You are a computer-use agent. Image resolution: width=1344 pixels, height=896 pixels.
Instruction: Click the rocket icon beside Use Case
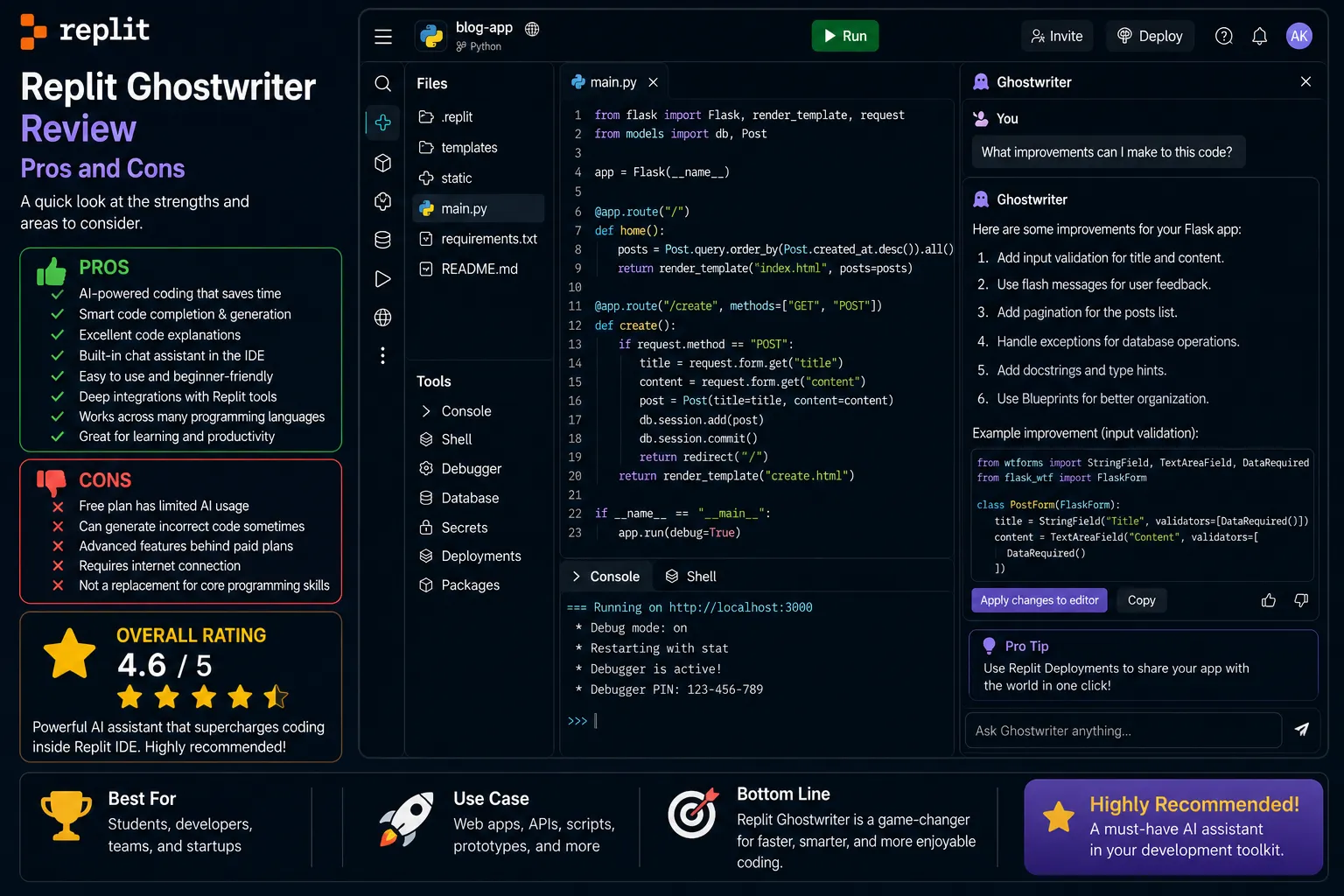pyautogui.click(x=407, y=820)
